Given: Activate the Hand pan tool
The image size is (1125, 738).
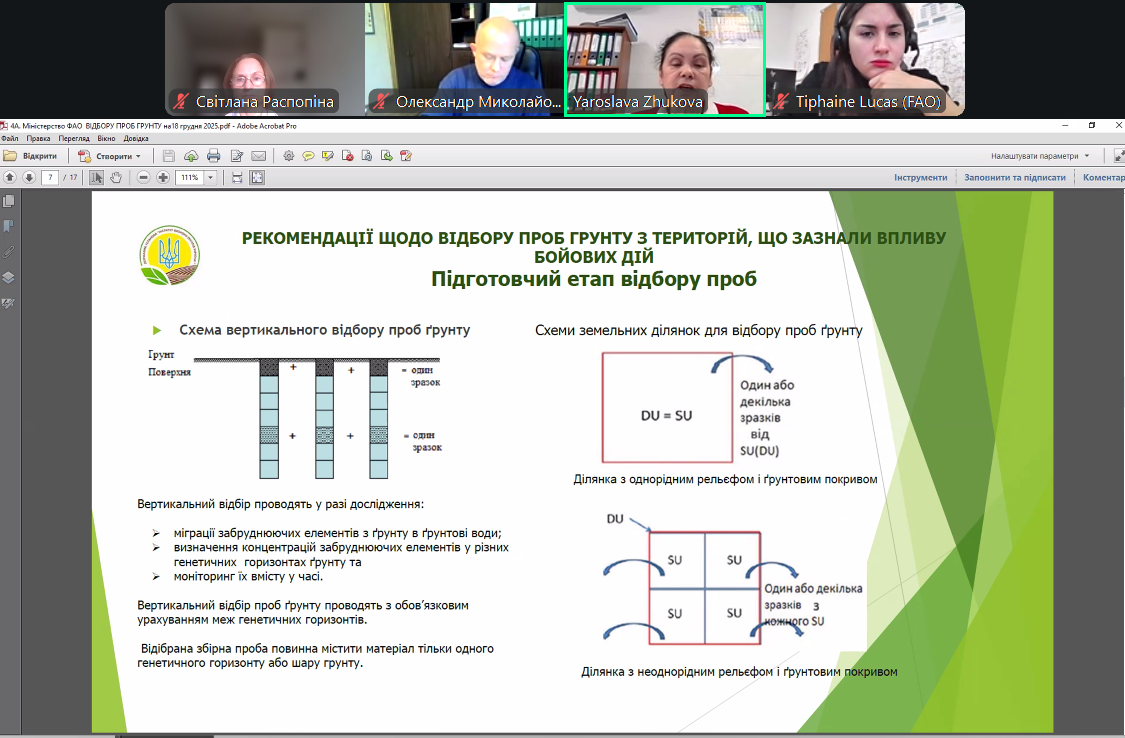Looking at the screenshot, I should click(x=116, y=178).
